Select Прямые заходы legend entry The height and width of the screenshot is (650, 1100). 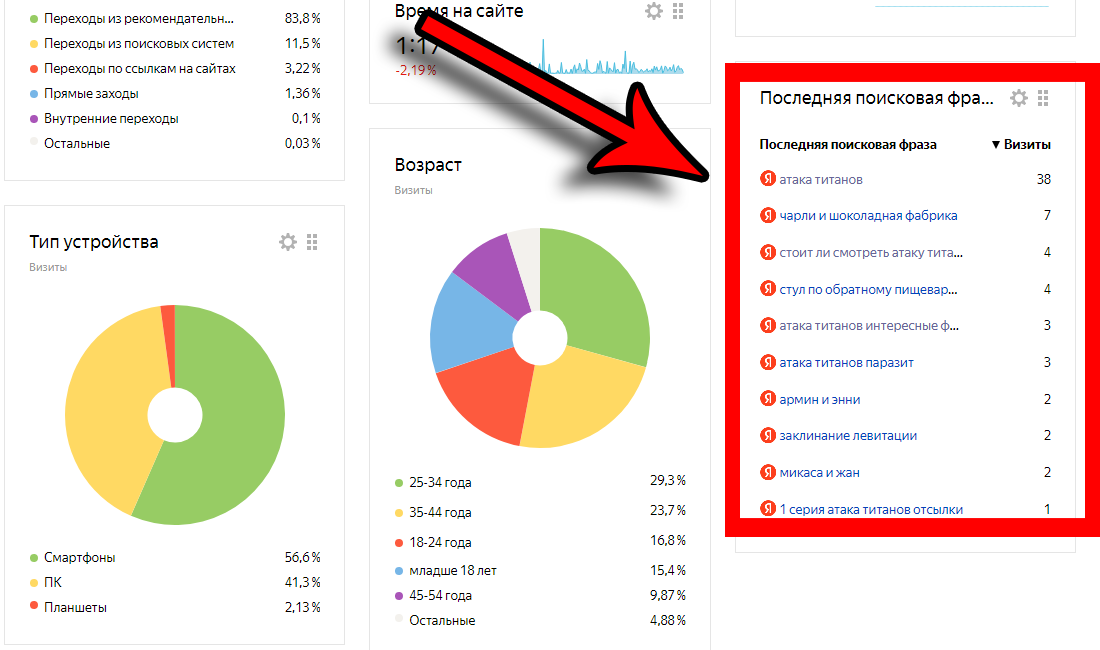(91, 94)
